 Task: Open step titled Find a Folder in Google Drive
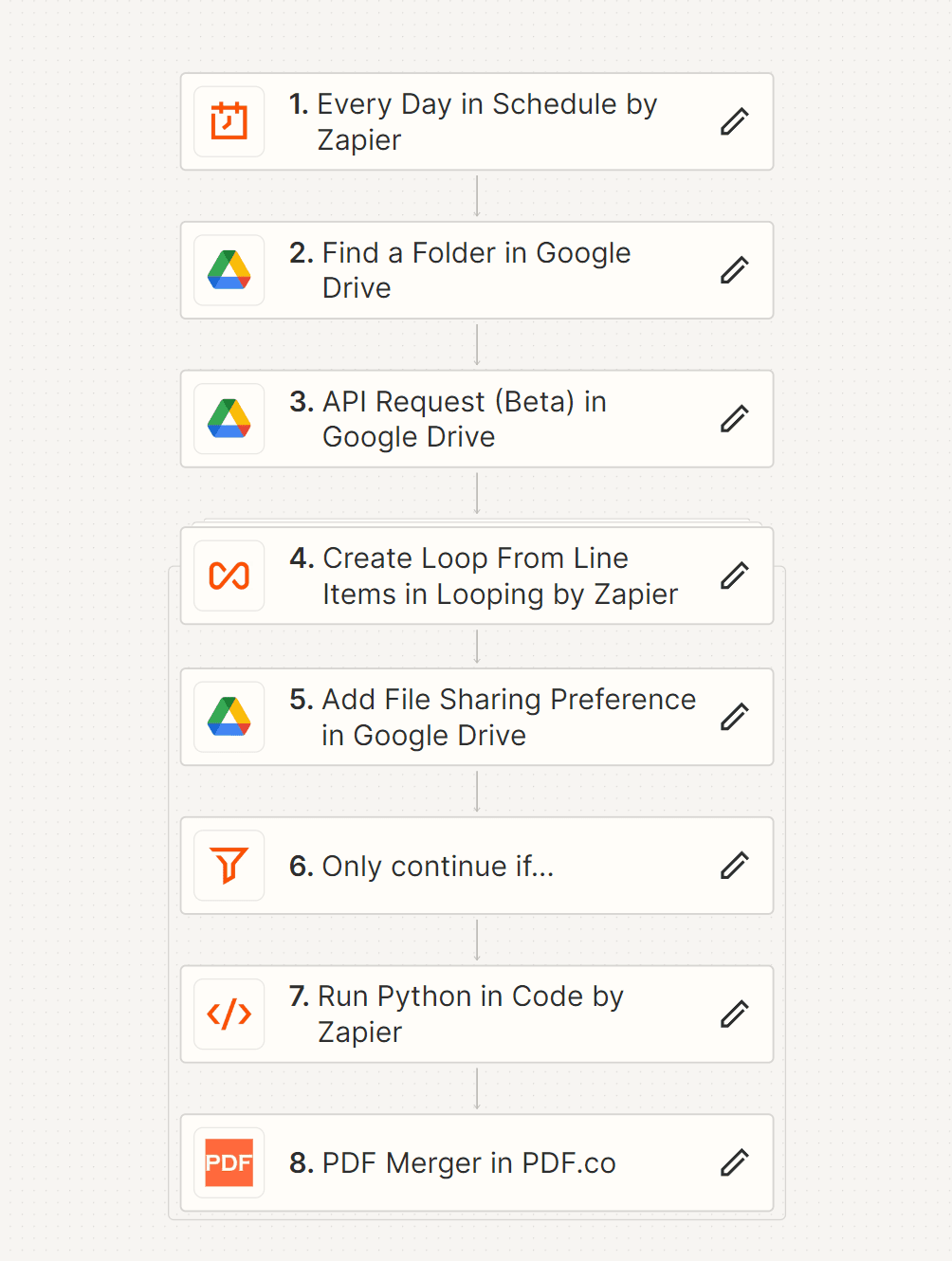click(x=461, y=270)
